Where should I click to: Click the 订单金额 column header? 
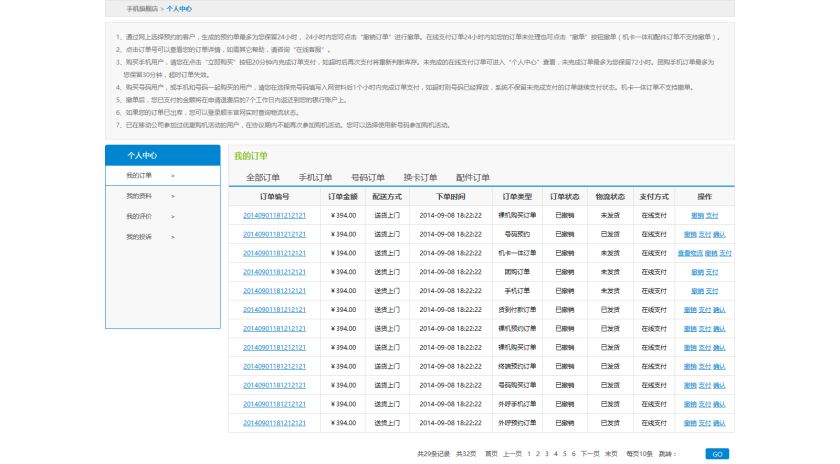[343, 197]
